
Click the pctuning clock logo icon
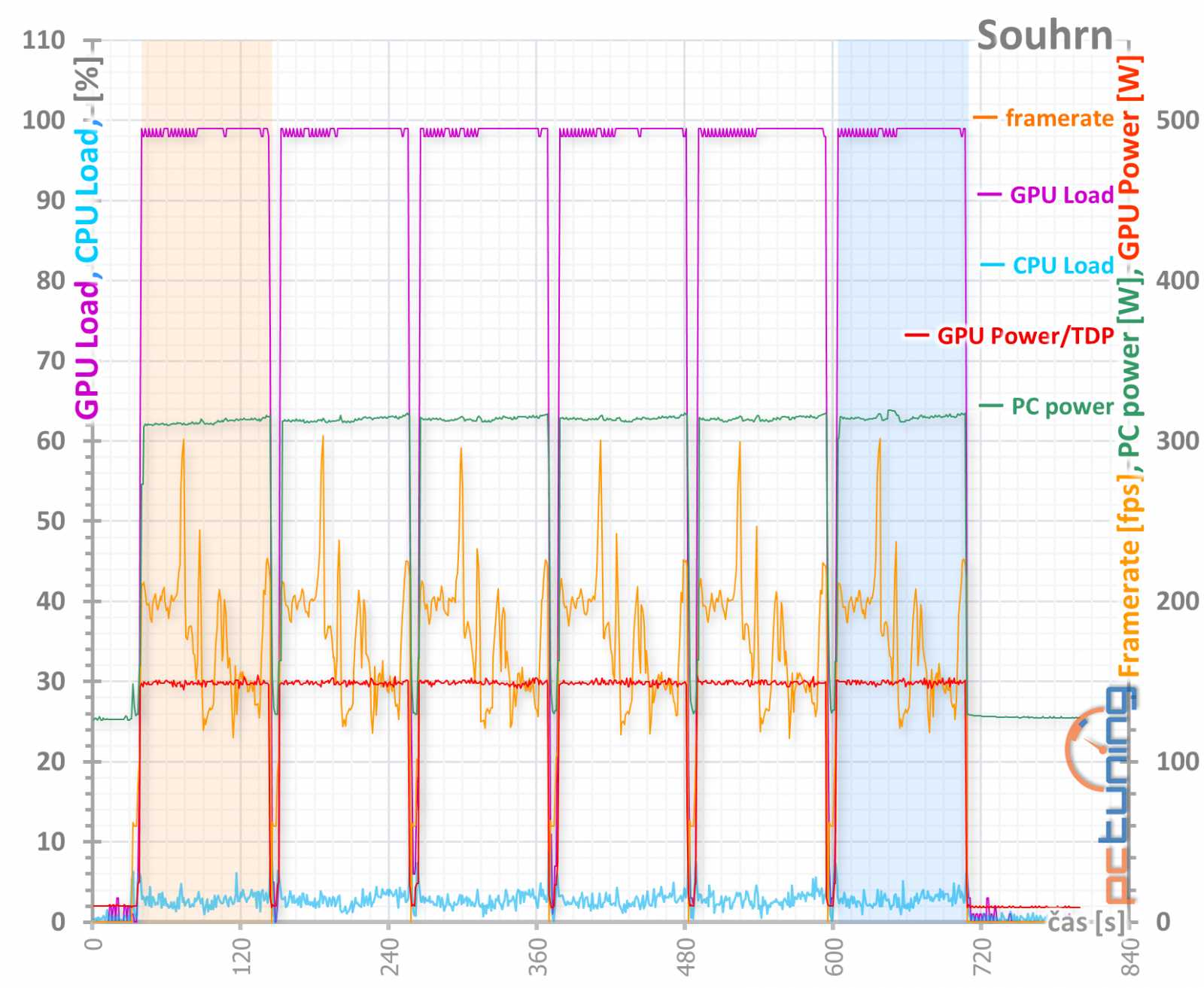[x=1087, y=749]
